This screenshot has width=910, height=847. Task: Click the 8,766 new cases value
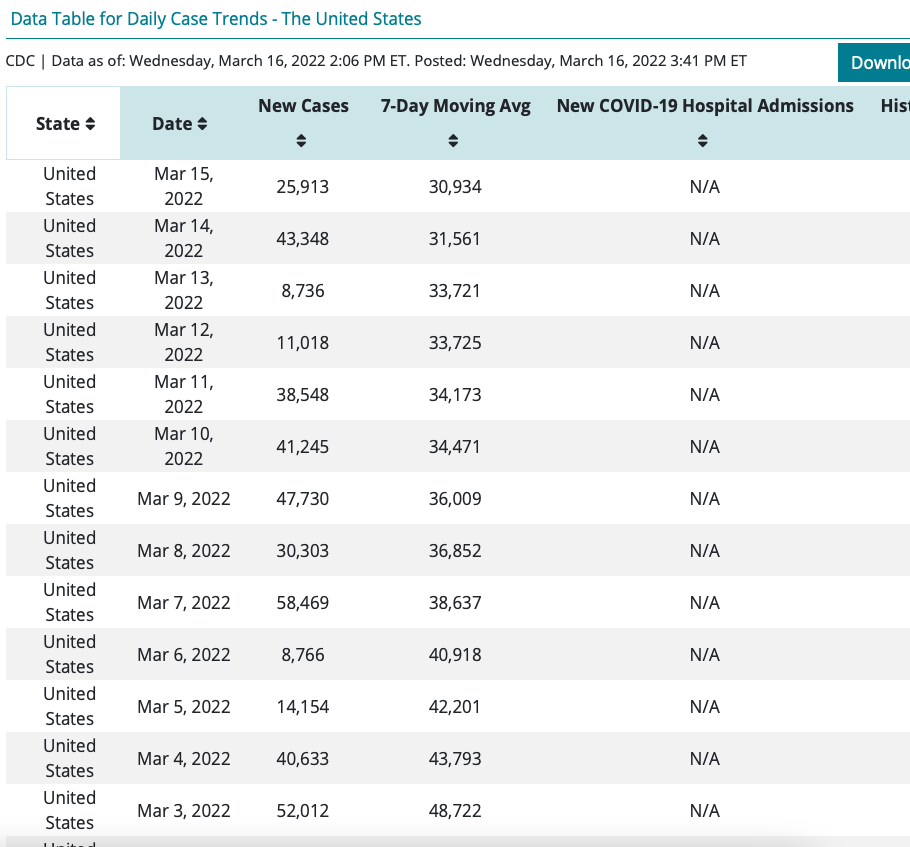[303, 655]
